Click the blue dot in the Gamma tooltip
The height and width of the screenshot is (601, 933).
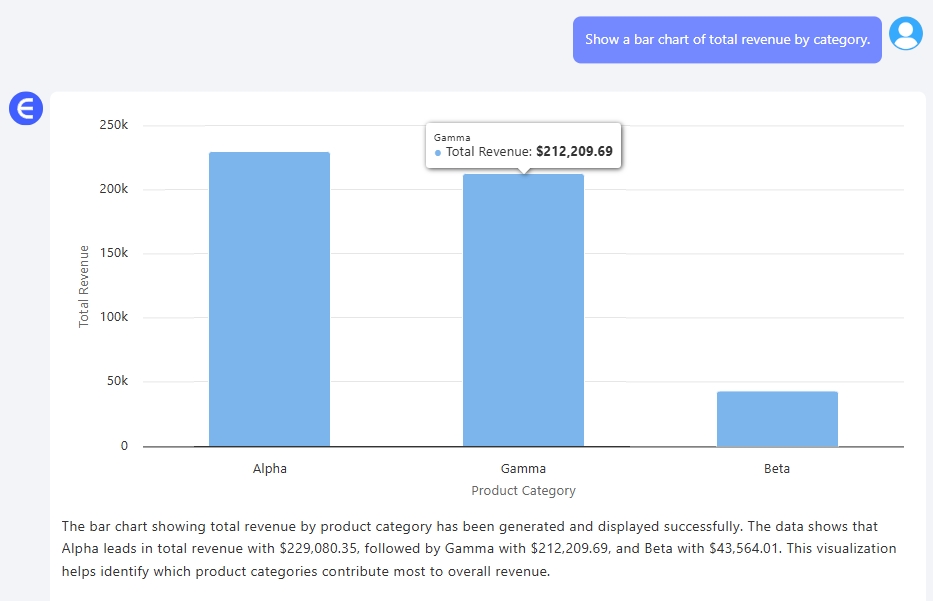click(438, 153)
